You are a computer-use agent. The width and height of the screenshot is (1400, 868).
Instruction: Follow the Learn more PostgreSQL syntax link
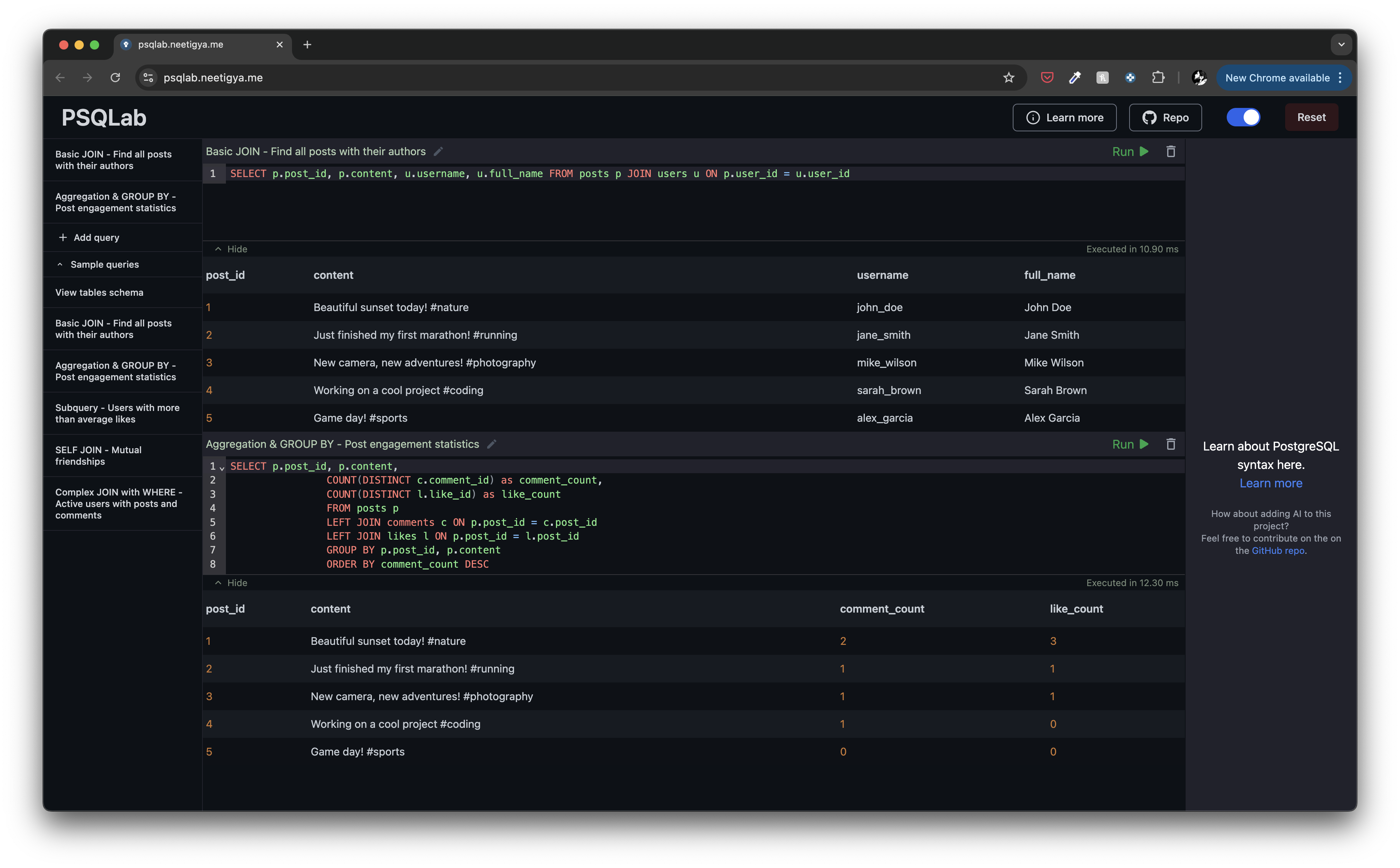[x=1270, y=484]
